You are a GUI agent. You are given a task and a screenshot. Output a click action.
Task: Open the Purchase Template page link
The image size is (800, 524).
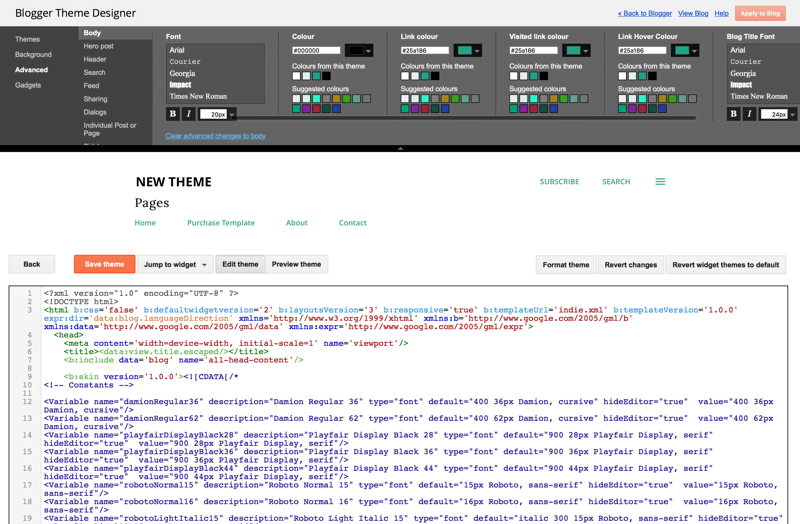pos(221,223)
